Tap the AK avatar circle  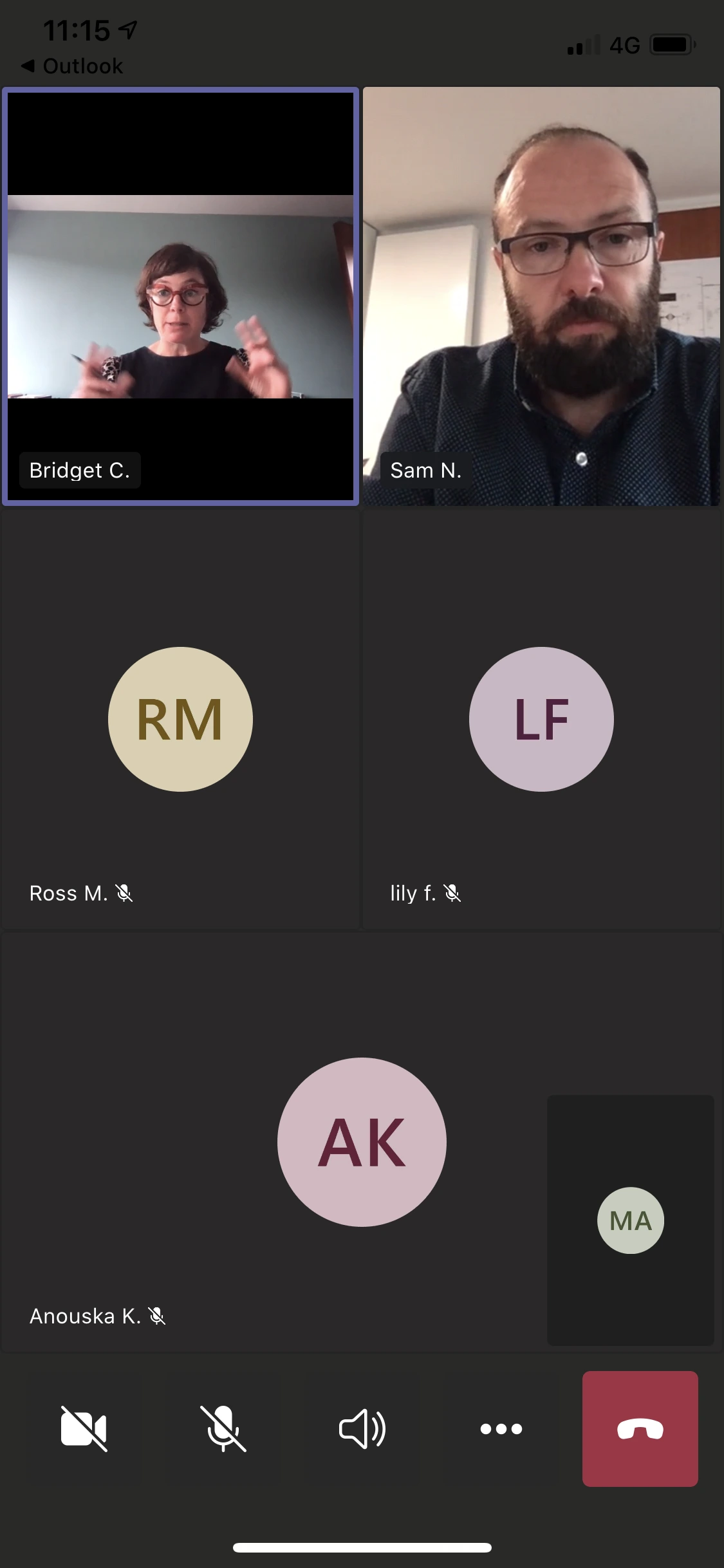(362, 1142)
